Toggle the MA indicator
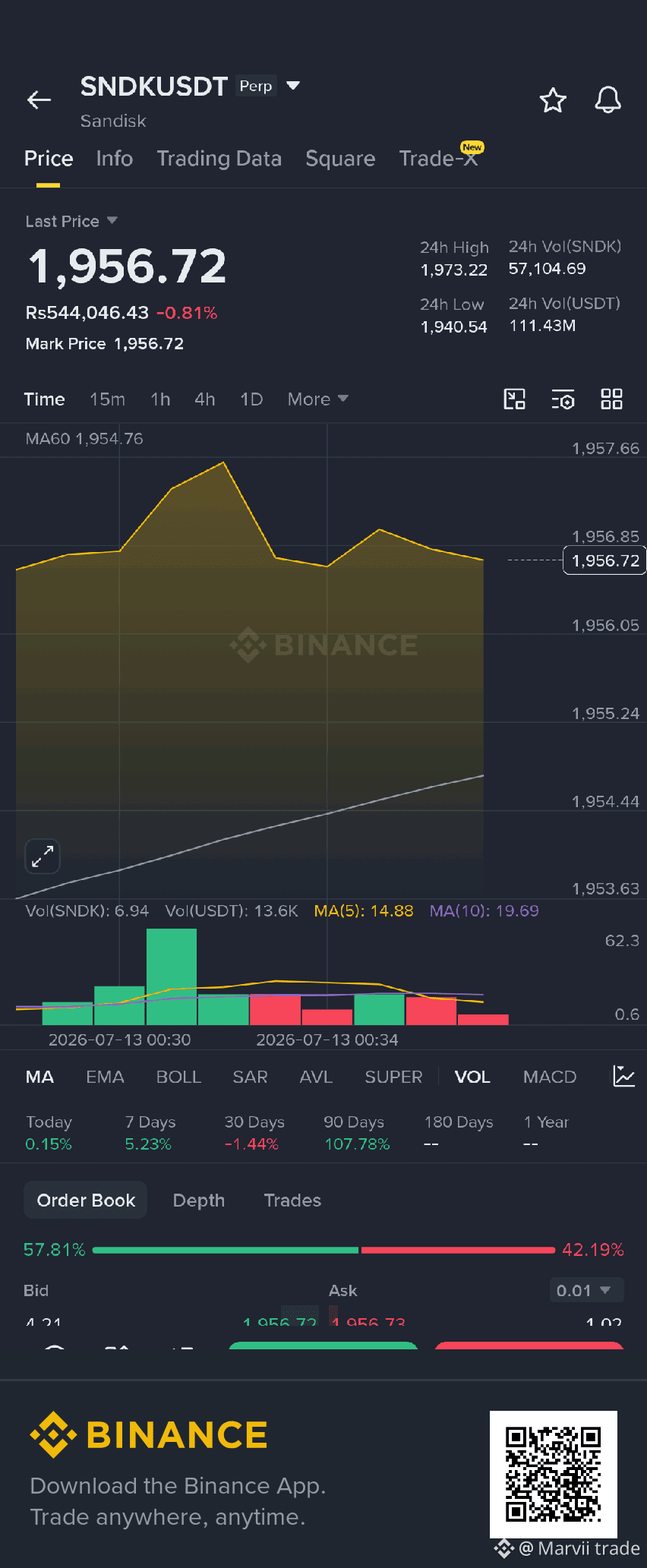Screen dimensions: 647x1568 click(39, 1077)
